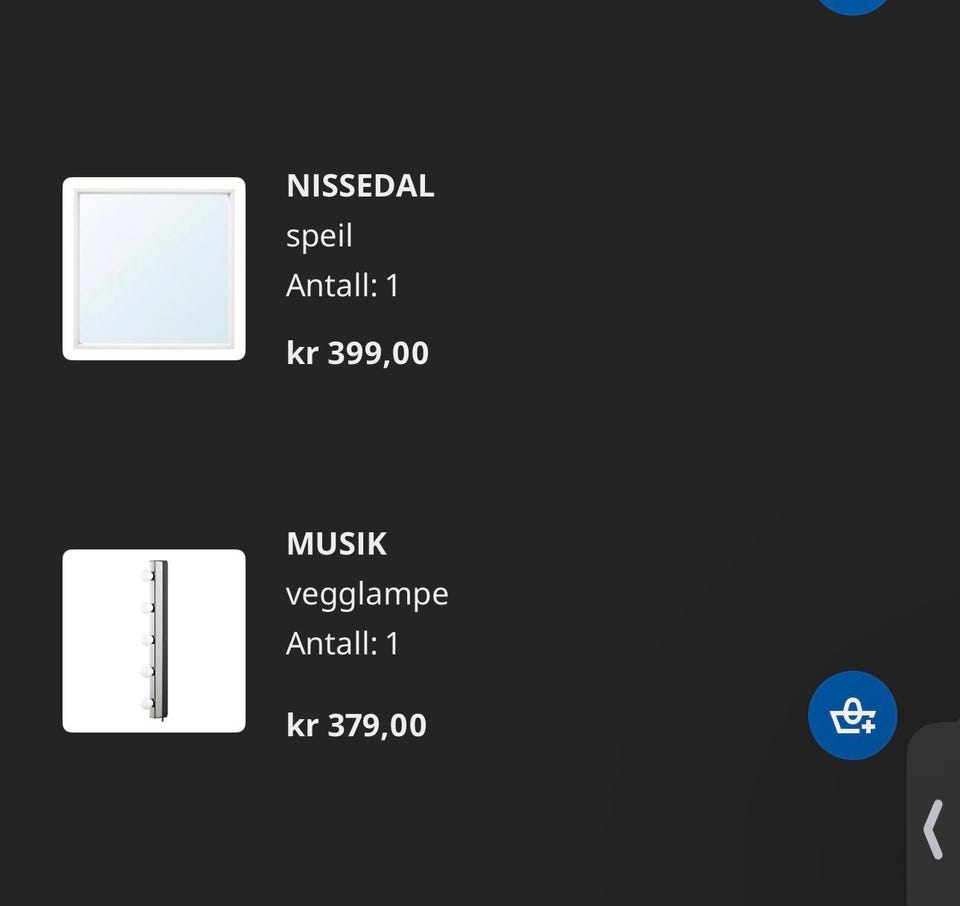Click the price kr 399,00
The width and height of the screenshot is (960, 906).
pyautogui.click(x=357, y=353)
